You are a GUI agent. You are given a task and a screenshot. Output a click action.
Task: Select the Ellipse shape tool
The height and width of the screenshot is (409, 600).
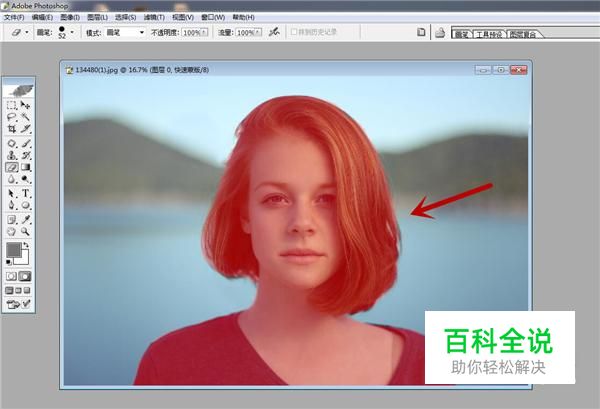(x=25, y=205)
